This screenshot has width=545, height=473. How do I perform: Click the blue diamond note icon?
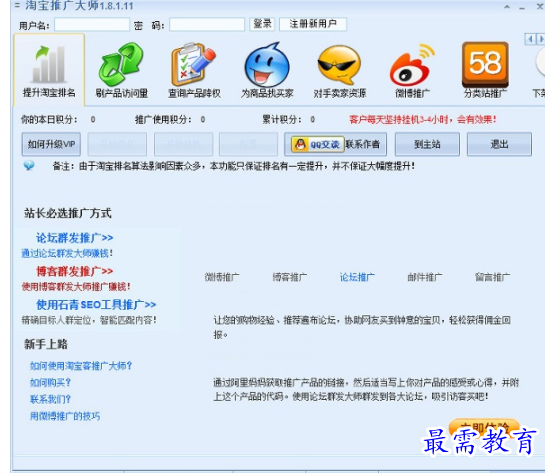(29, 166)
